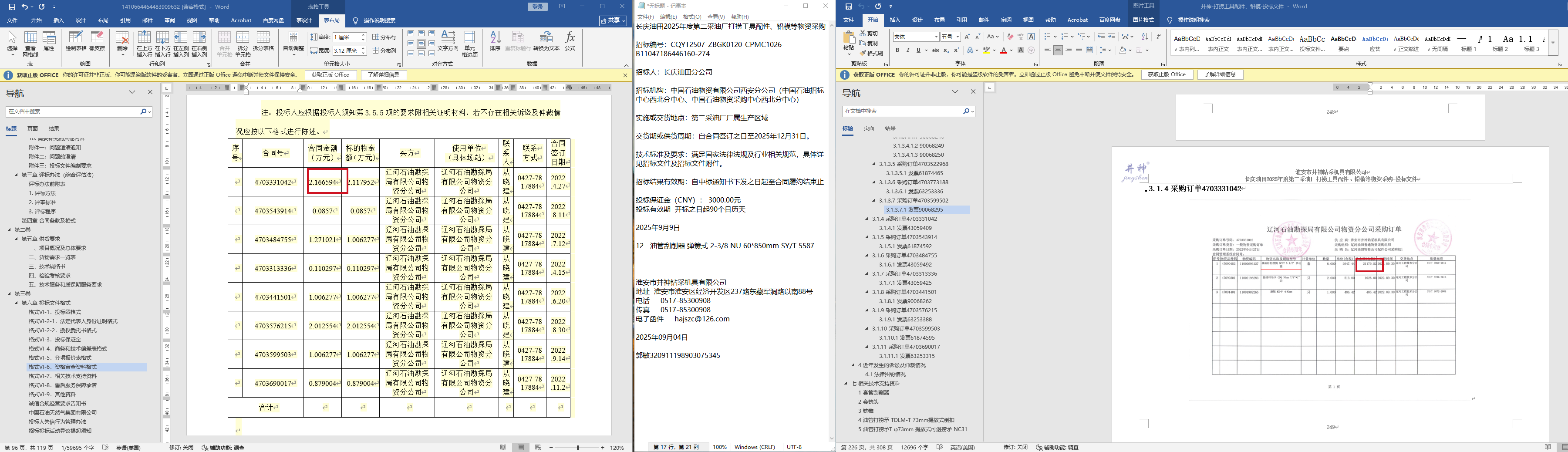Click Copy in right Word clipboard group

click(x=869, y=43)
